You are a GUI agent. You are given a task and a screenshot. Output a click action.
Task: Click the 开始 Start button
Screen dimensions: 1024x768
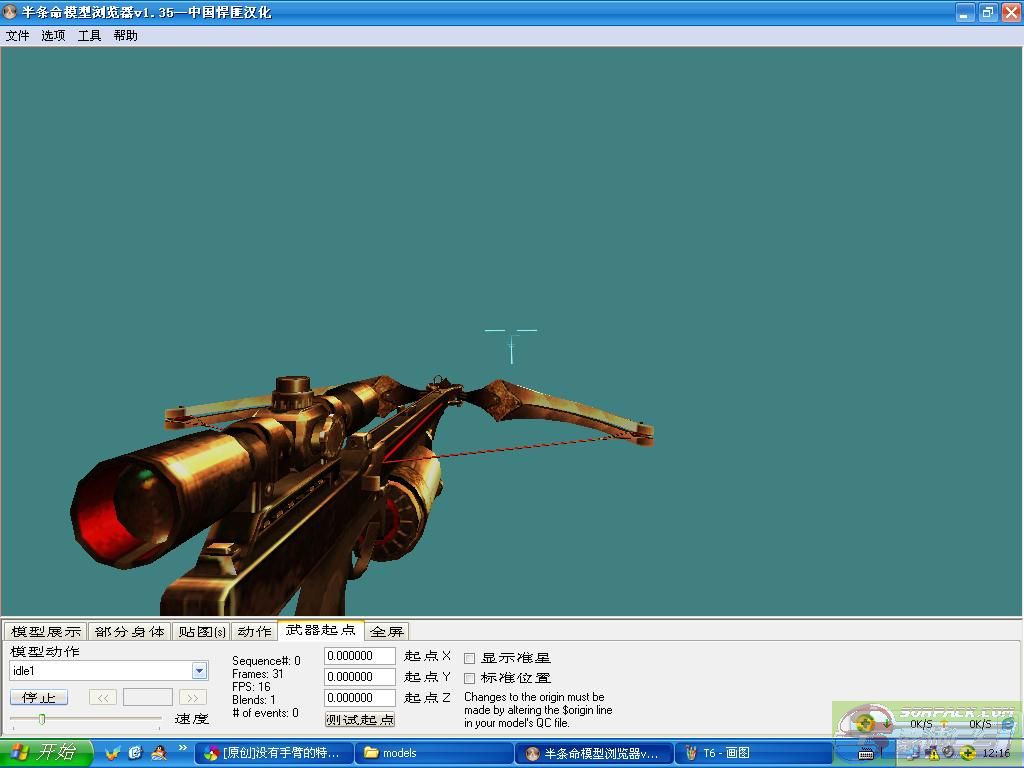click(x=46, y=752)
